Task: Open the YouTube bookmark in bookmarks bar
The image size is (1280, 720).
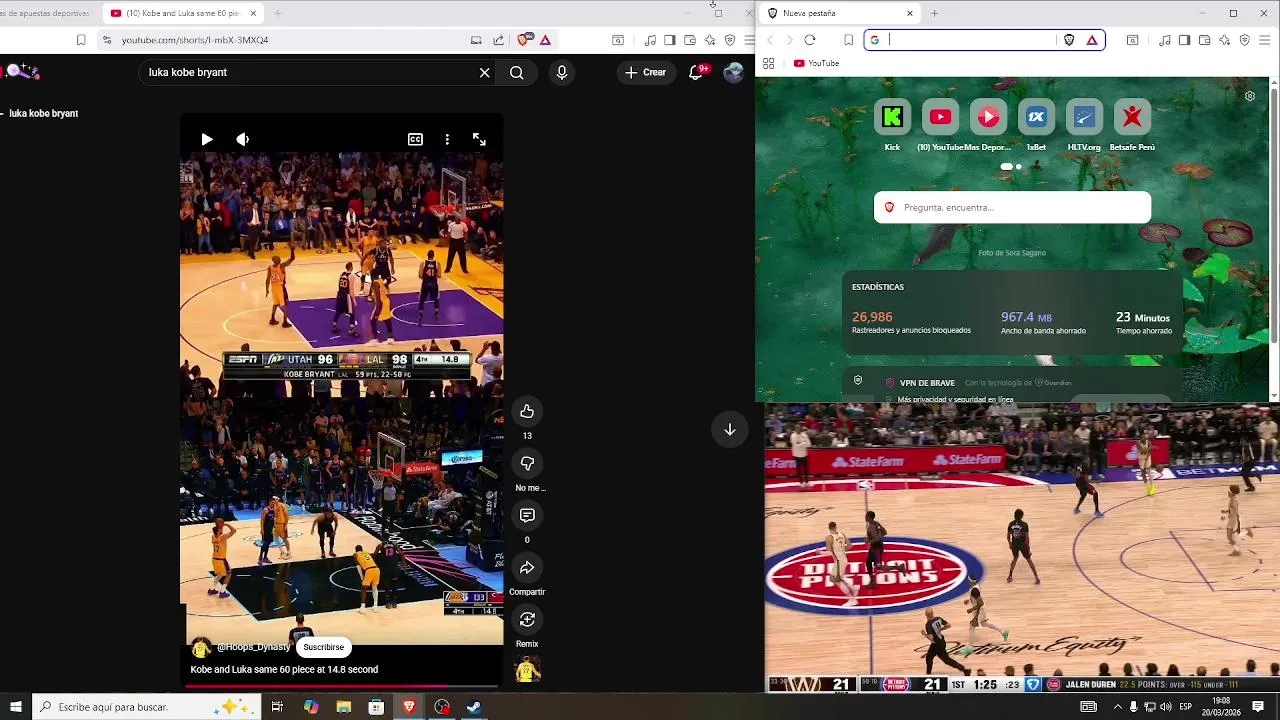Action: tap(816, 63)
